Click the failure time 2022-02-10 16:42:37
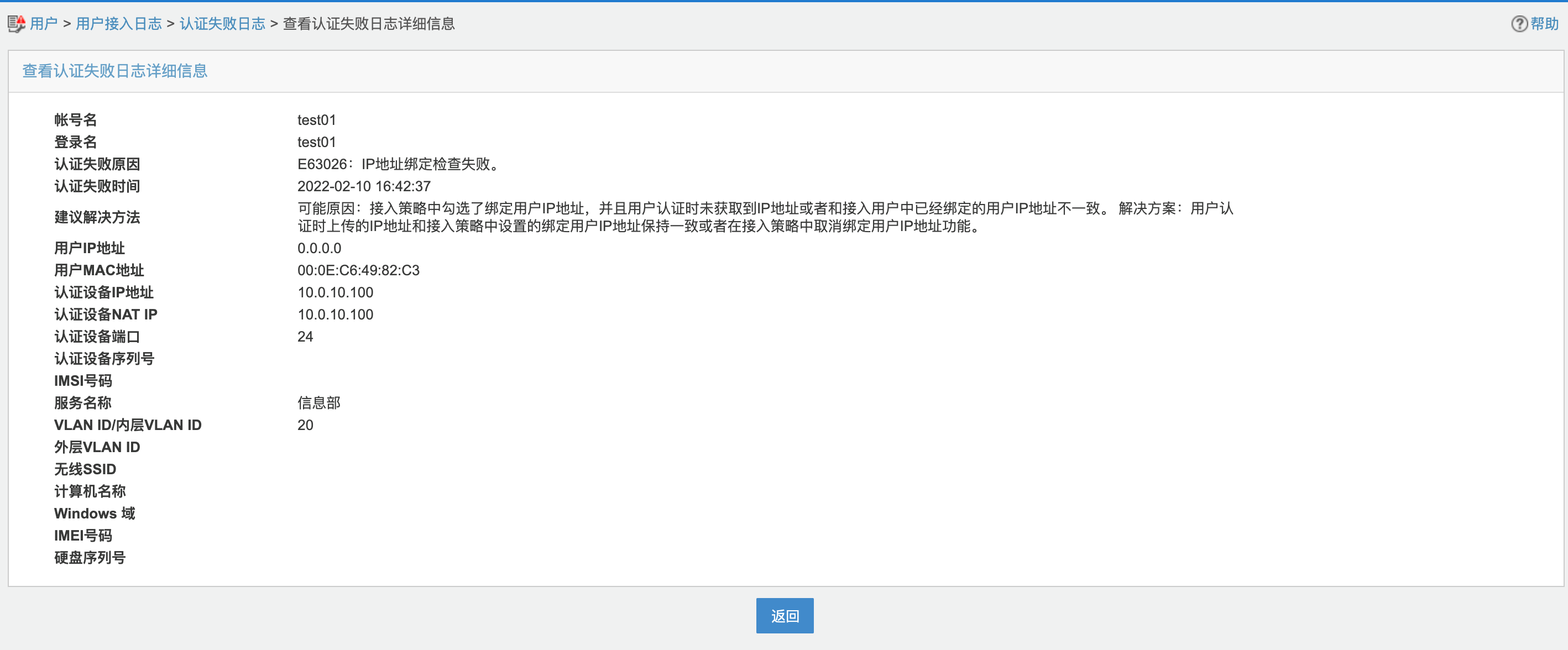Screen dimensions: 1568x650 point(363,186)
